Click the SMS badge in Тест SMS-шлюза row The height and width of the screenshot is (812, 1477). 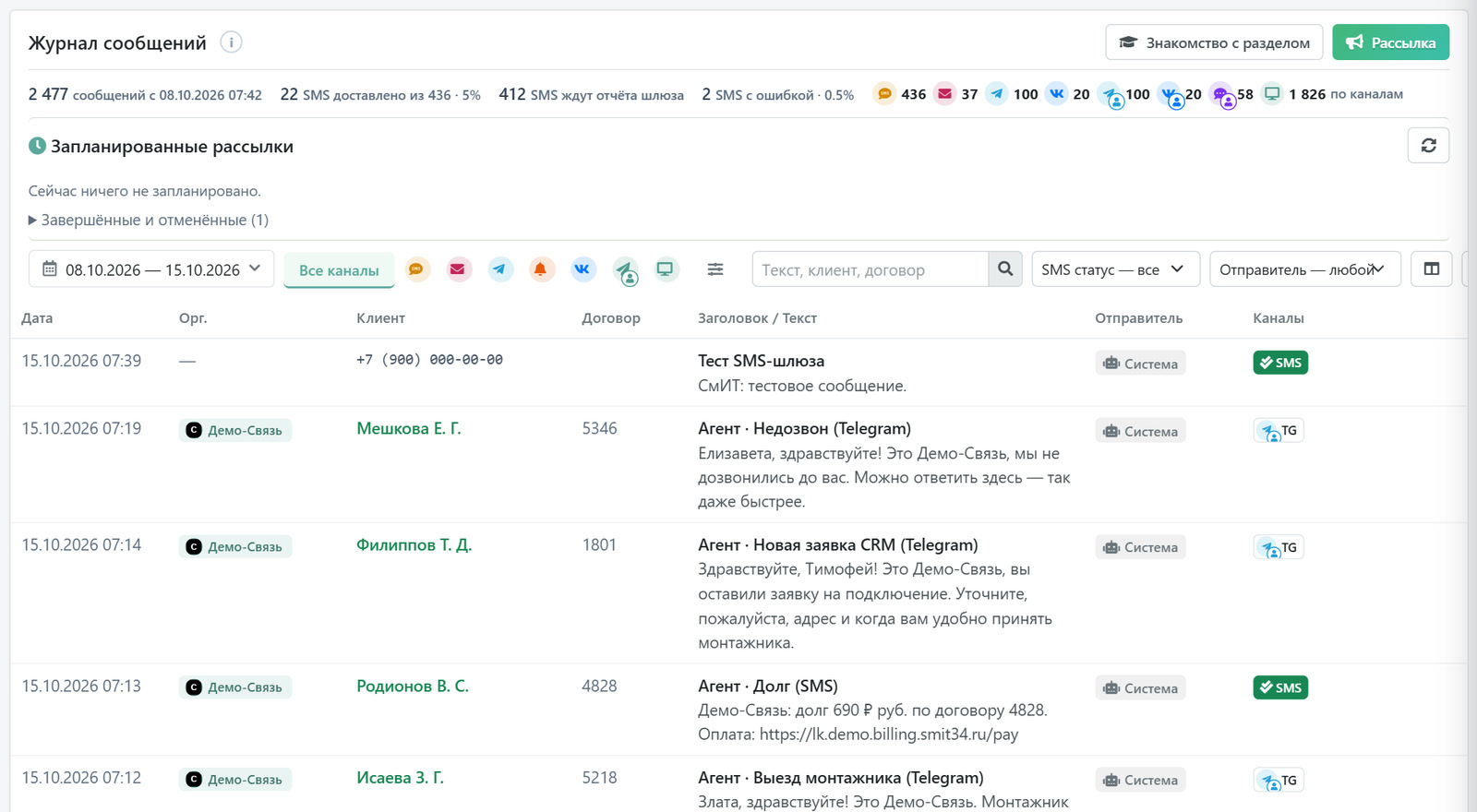click(x=1280, y=363)
